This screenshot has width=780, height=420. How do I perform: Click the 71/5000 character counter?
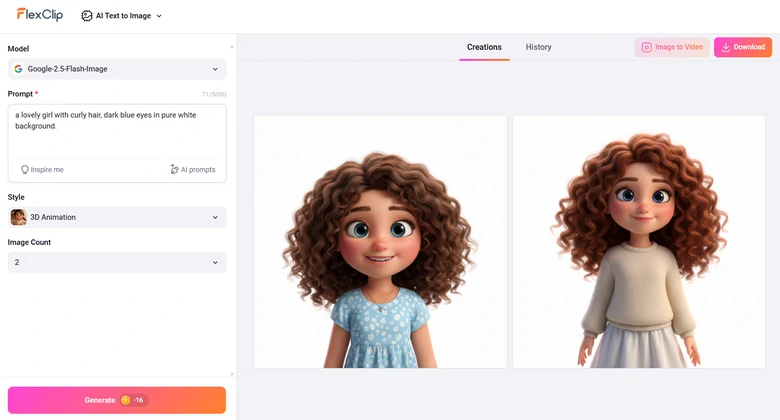tap(214, 94)
